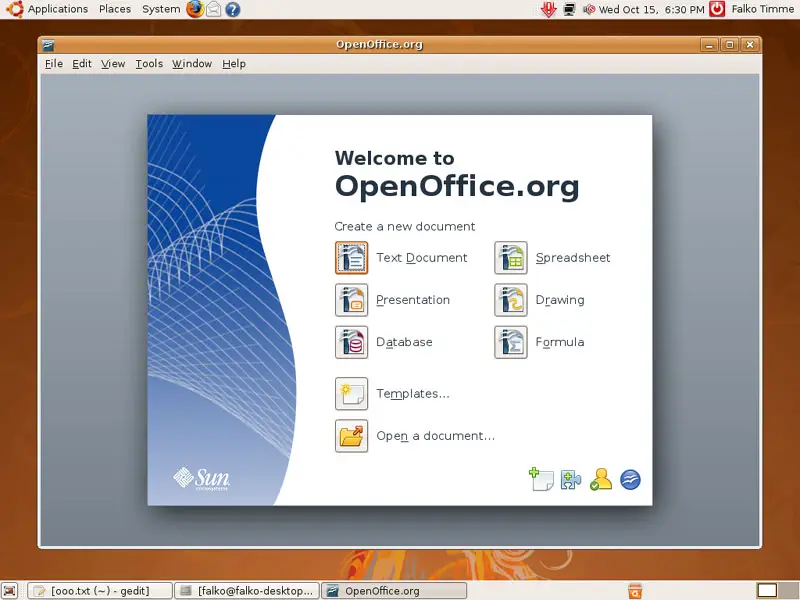Screen dimensions: 800x600
Task: Click the add extensions puzzle icon
Action: pyautogui.click(x=570, y=480)
